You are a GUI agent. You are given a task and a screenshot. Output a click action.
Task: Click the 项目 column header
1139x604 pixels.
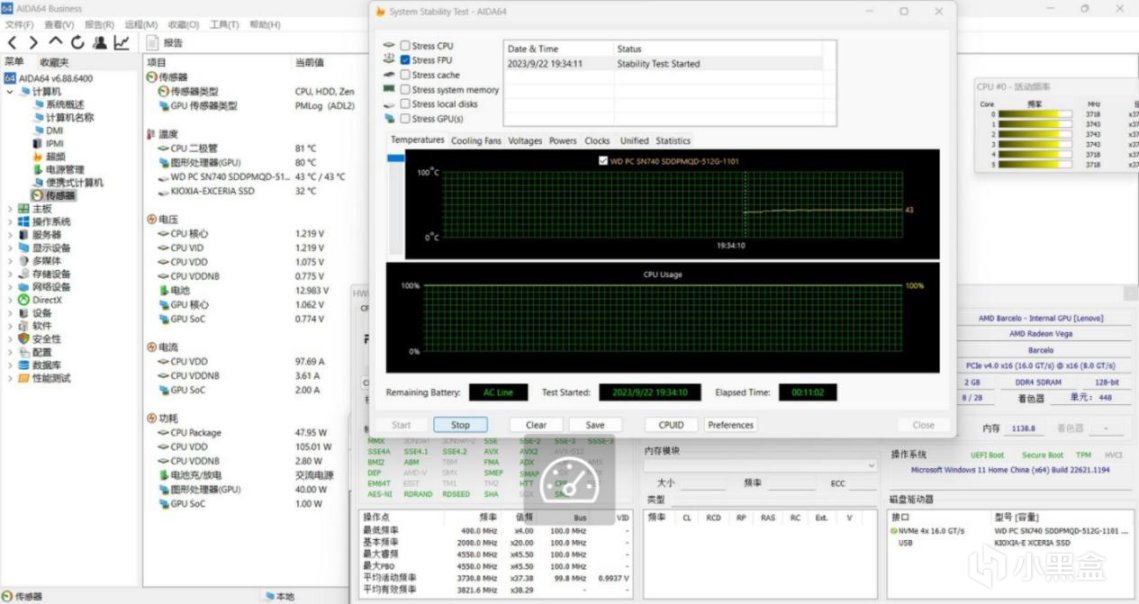tap(156, 63)
